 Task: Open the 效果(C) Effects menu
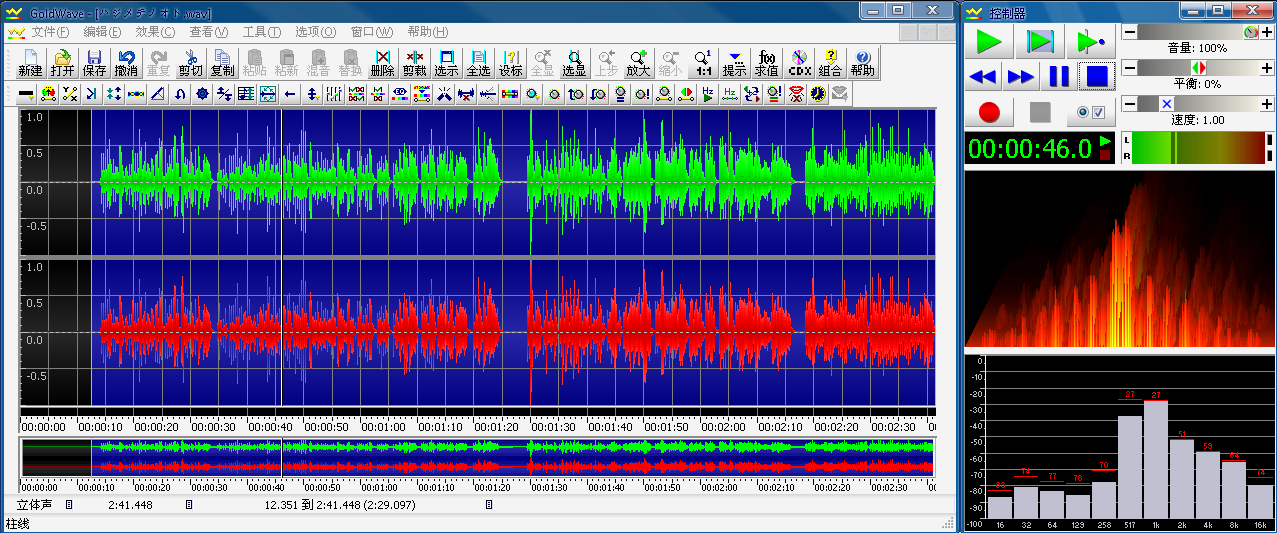coord(155,32)
